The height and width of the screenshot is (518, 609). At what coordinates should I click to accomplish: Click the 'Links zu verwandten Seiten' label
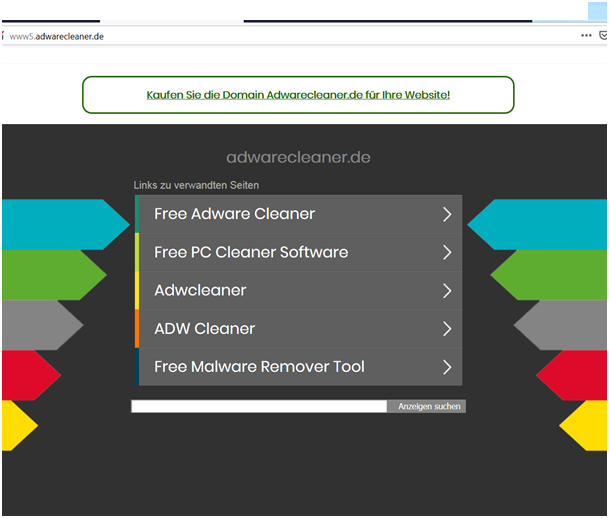pos(196,185)
